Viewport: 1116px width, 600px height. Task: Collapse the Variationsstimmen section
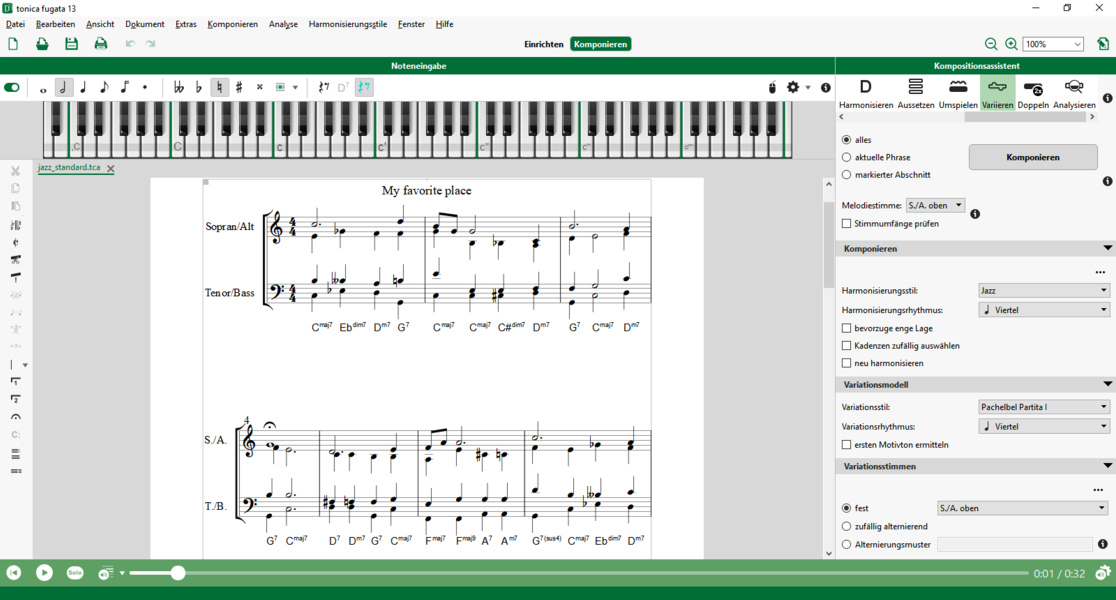(x=1107, y=466)
